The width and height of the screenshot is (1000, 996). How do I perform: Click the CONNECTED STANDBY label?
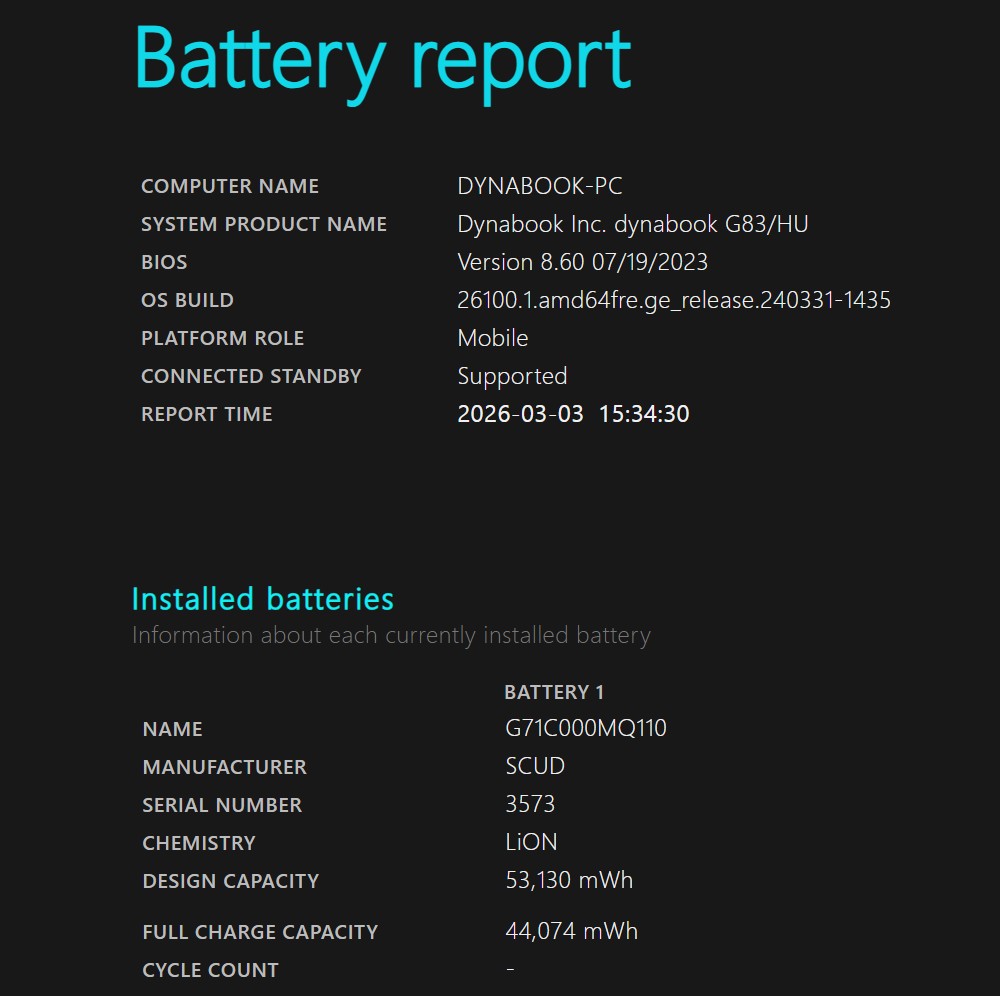(251, 377)
